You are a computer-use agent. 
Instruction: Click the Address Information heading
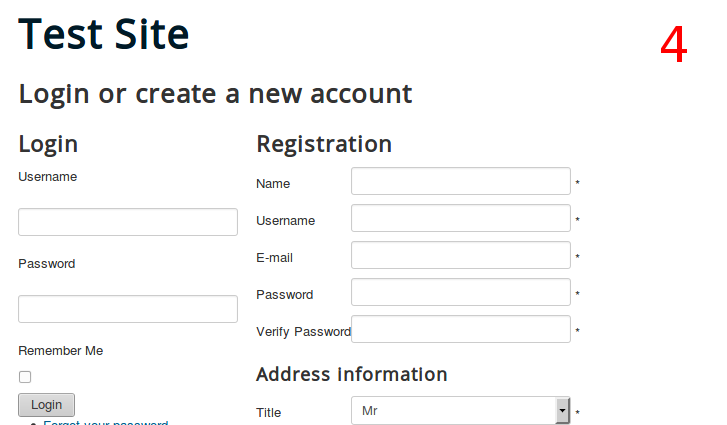point(352,374)
